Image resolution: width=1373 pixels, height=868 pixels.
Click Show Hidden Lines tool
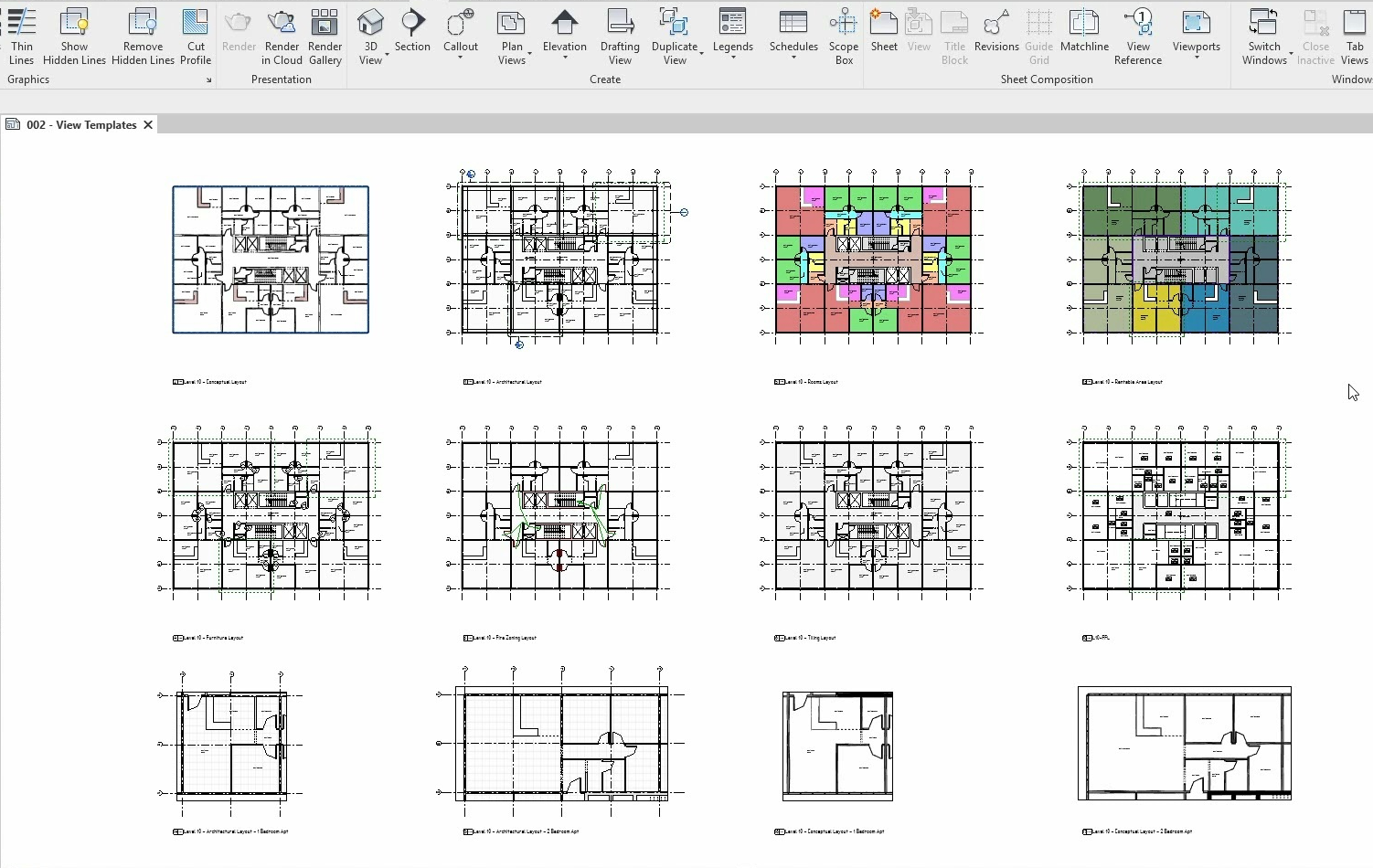[74, 37]
